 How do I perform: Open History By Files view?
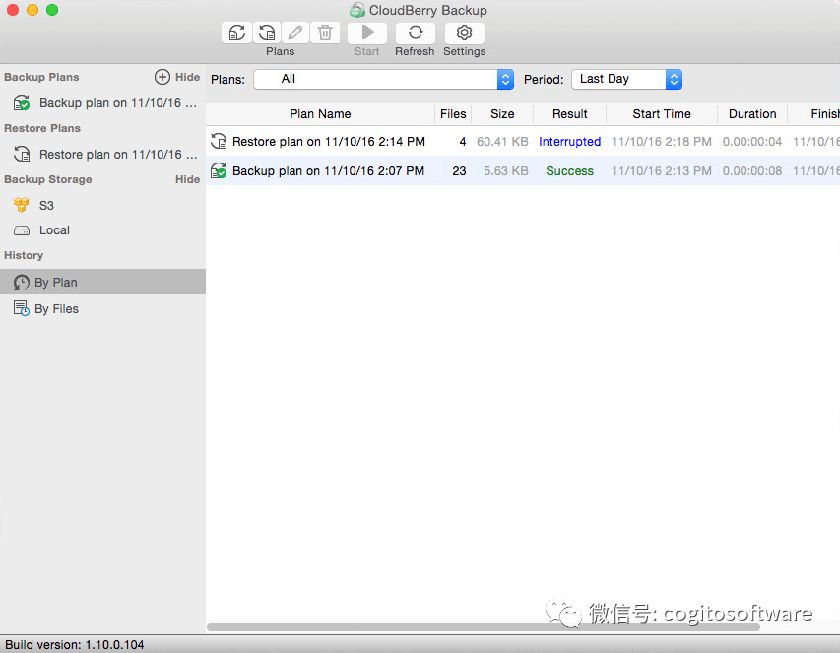click(x=103, y=309)
